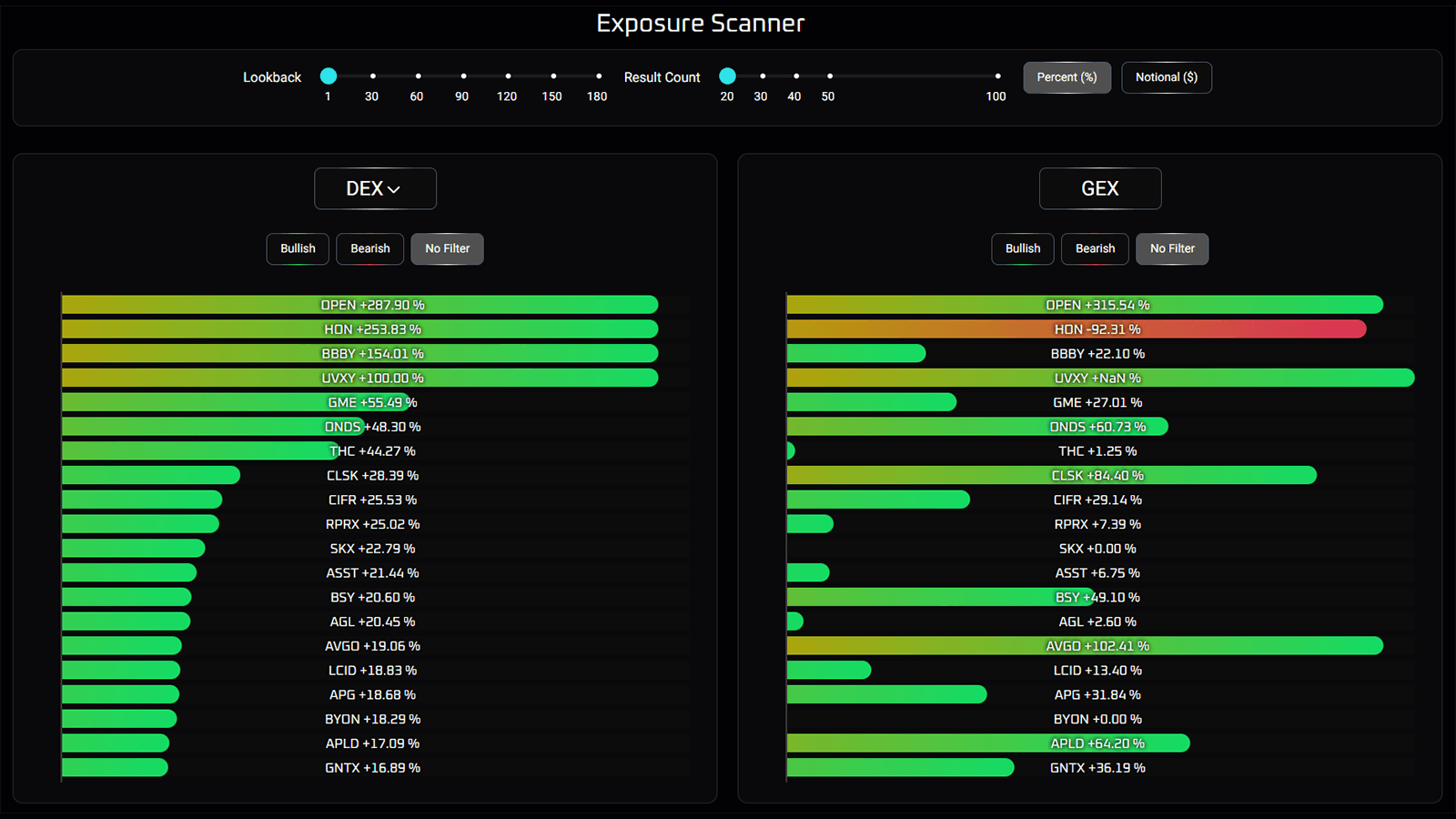Viewport: 1456px width, 819px height.
Task: Set Lookback slider to 90
Action: click(x=463, y=76)
